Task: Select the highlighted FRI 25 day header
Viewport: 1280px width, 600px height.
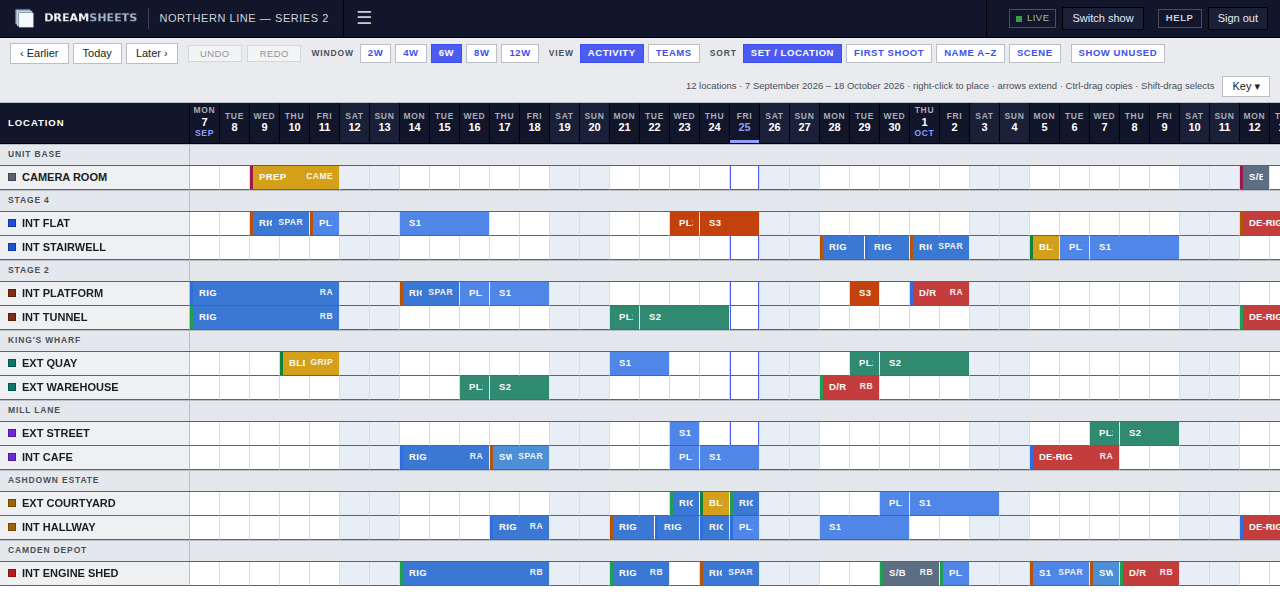Action: pos(744,122)
